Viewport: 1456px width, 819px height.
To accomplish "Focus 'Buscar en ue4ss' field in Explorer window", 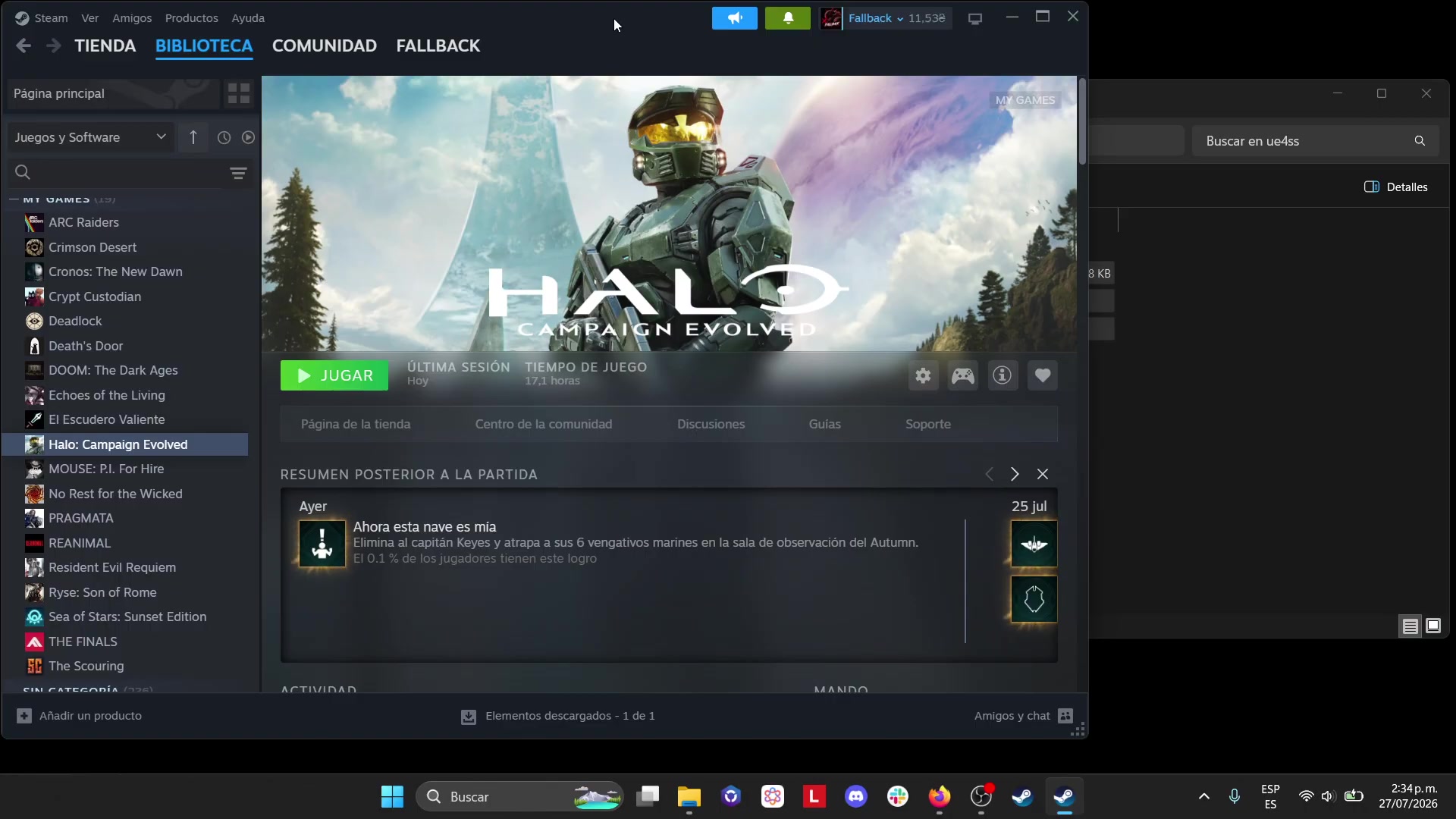I will click(1315, 141).
